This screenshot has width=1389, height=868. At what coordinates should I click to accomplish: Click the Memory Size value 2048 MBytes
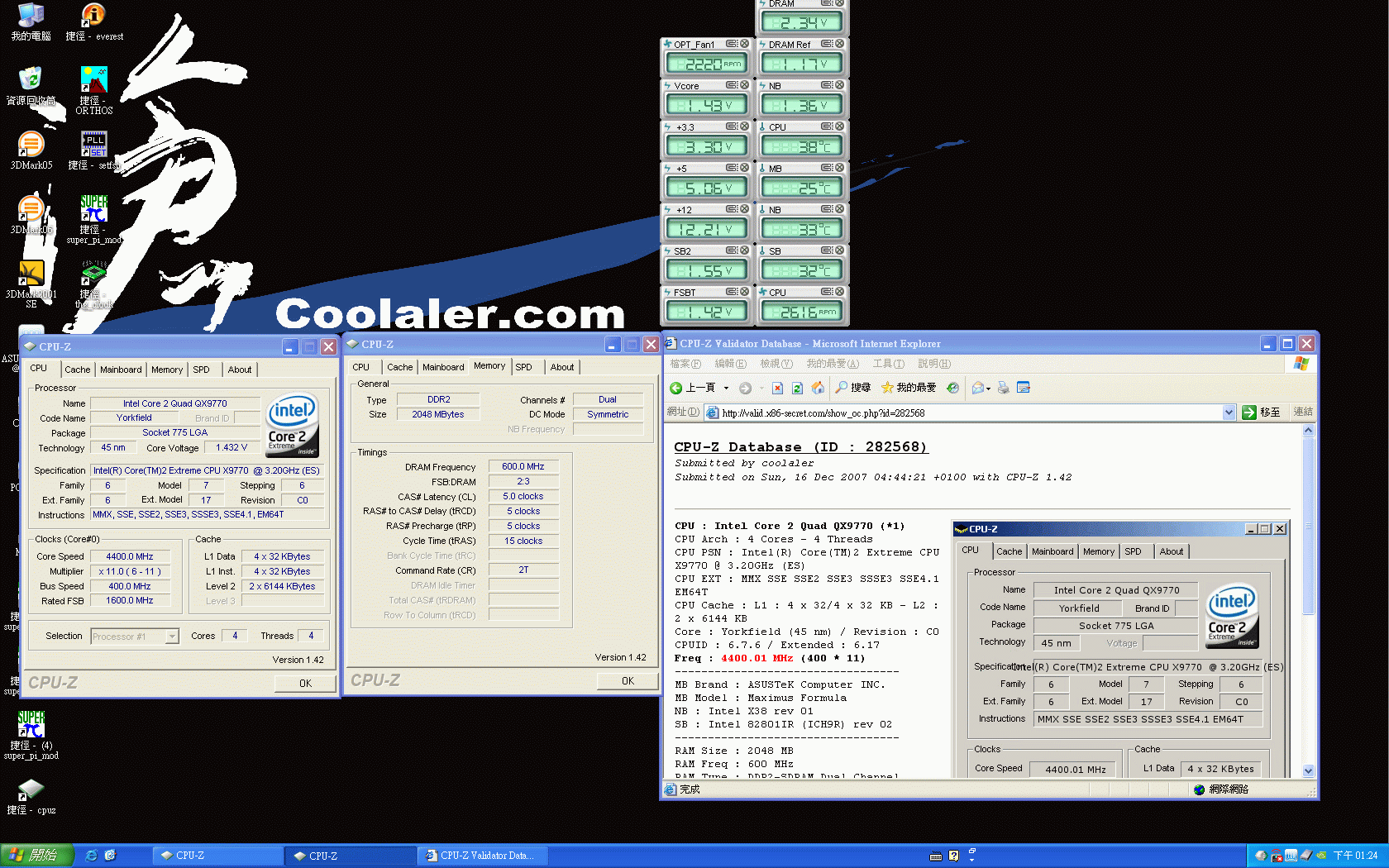(x=438, y=415)
